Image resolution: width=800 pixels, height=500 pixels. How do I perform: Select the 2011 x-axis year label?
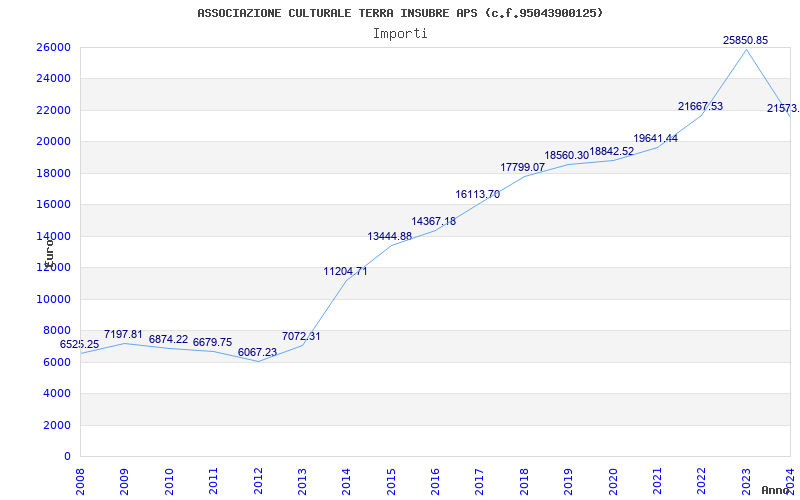(x=213, y=481)
